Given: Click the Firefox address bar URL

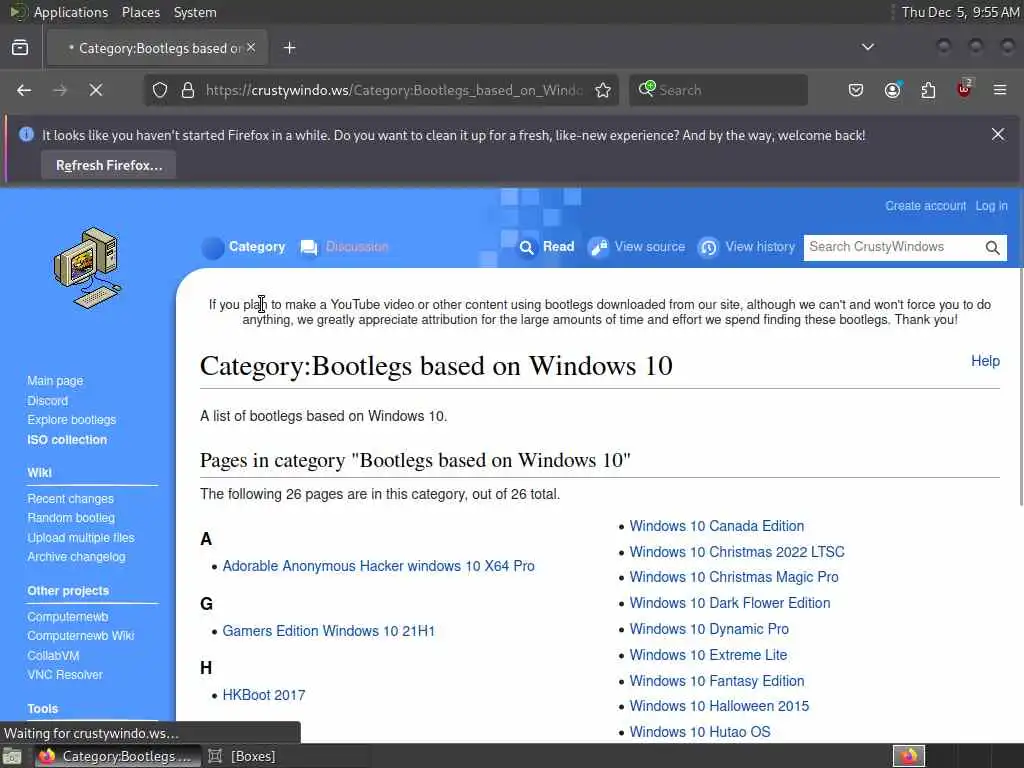Looking at the screenshot, I should [394, 90].
